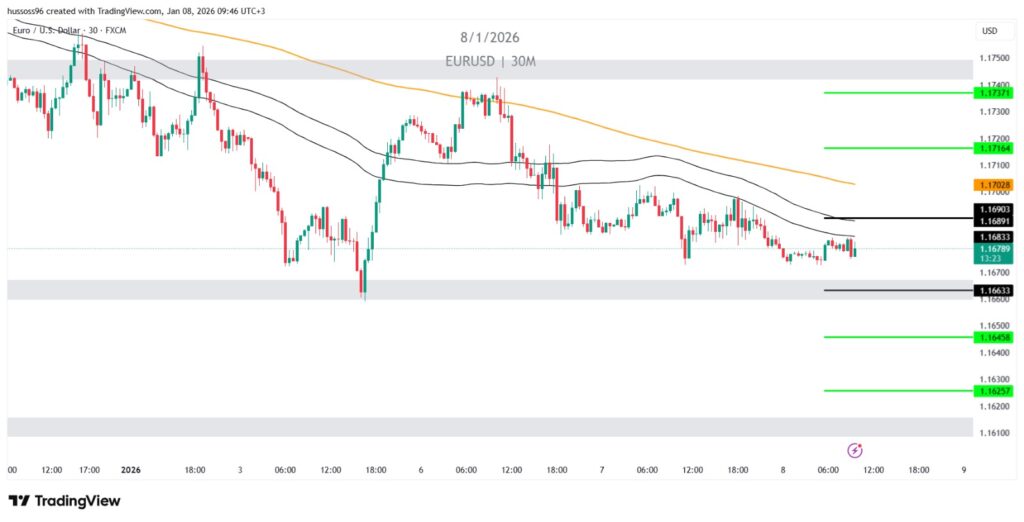
Task: Click the 2026 label on time axis
Action: click(132, 469)
